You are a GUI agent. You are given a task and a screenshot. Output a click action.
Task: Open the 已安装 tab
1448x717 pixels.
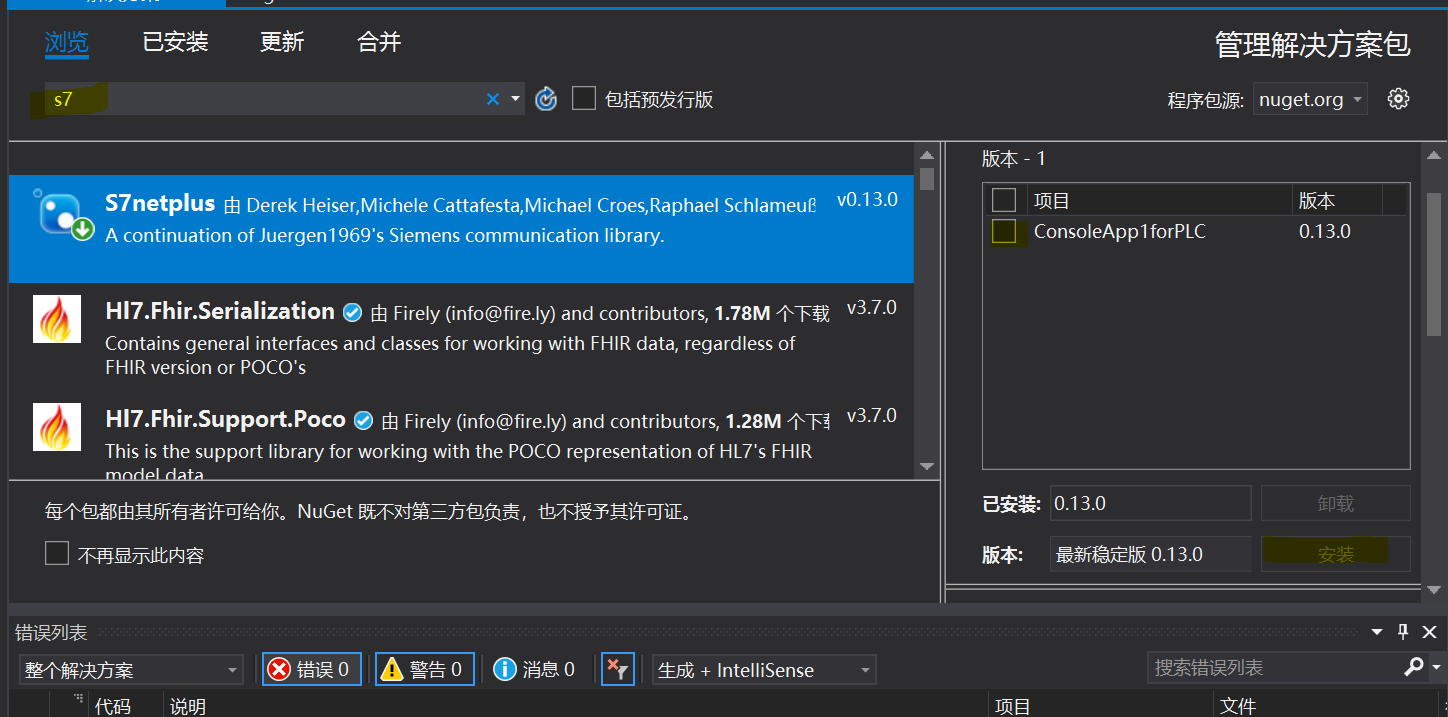[x=176, y=42]
